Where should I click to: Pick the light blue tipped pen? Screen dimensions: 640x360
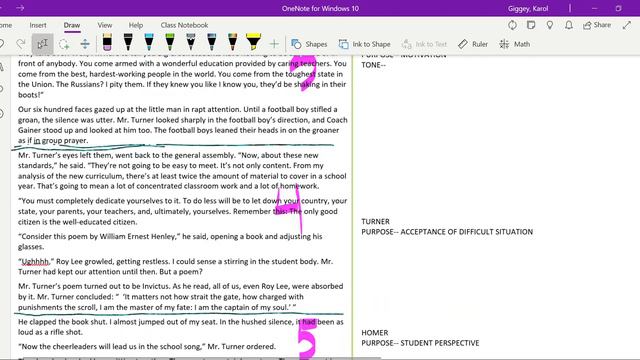[149, 42]
